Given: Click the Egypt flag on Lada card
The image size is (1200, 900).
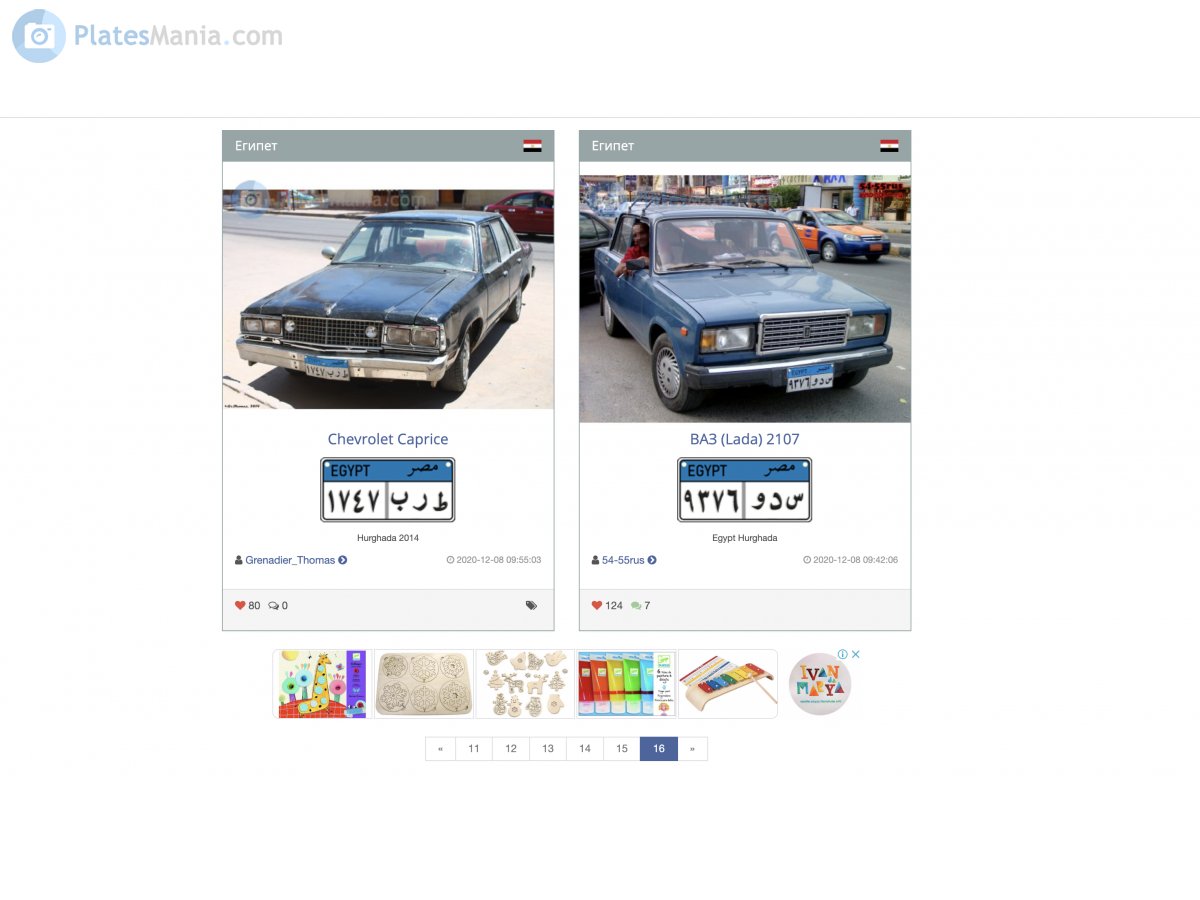Looking at the screenshot, I should [889, 146].
